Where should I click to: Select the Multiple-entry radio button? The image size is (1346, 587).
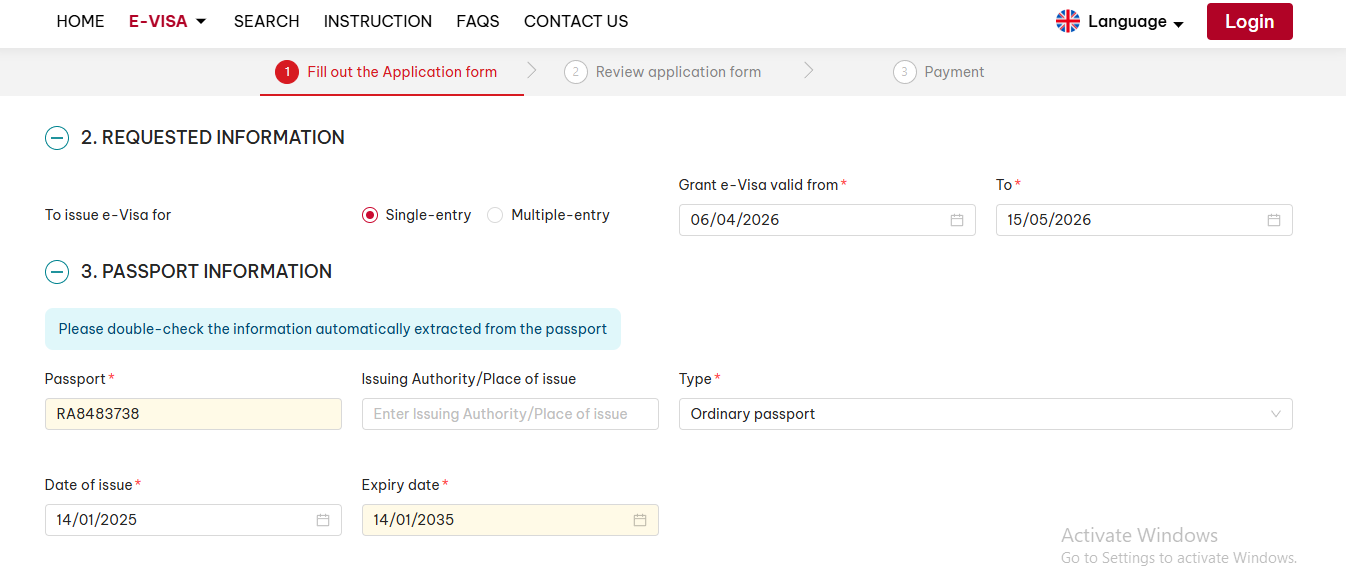coord(495,215)
